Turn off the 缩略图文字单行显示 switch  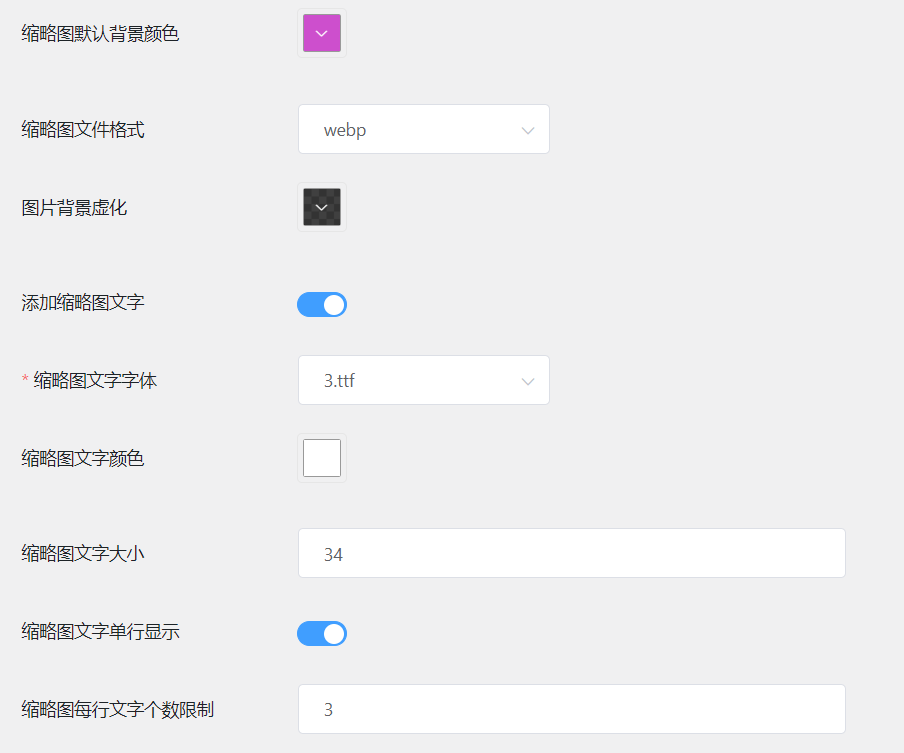pos(321,633)
